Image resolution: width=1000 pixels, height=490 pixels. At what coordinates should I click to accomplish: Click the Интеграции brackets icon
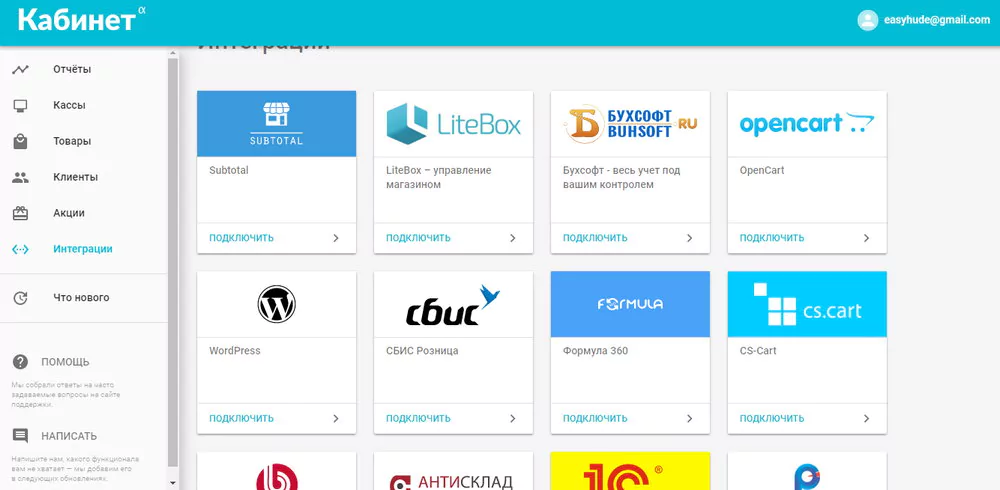coord(20,249)
